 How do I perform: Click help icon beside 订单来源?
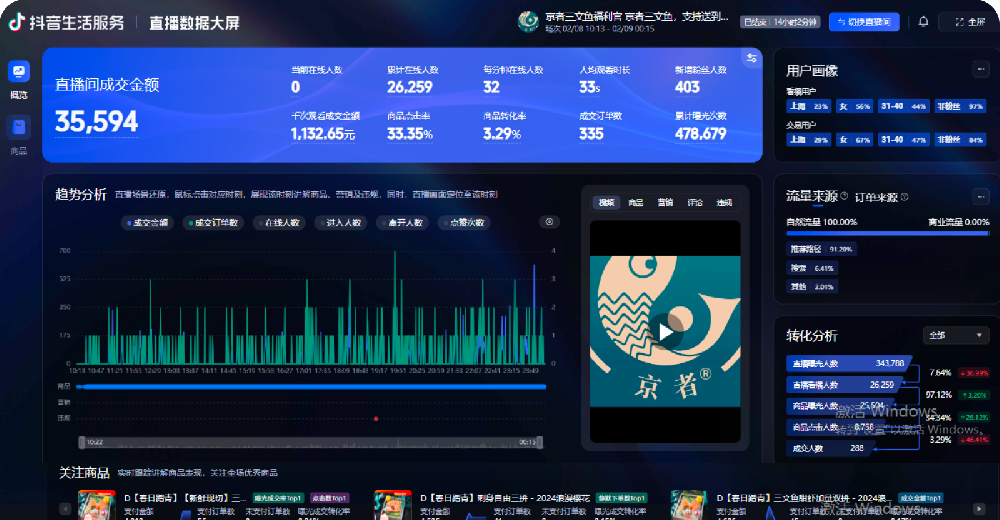click(x=905, y=196)
